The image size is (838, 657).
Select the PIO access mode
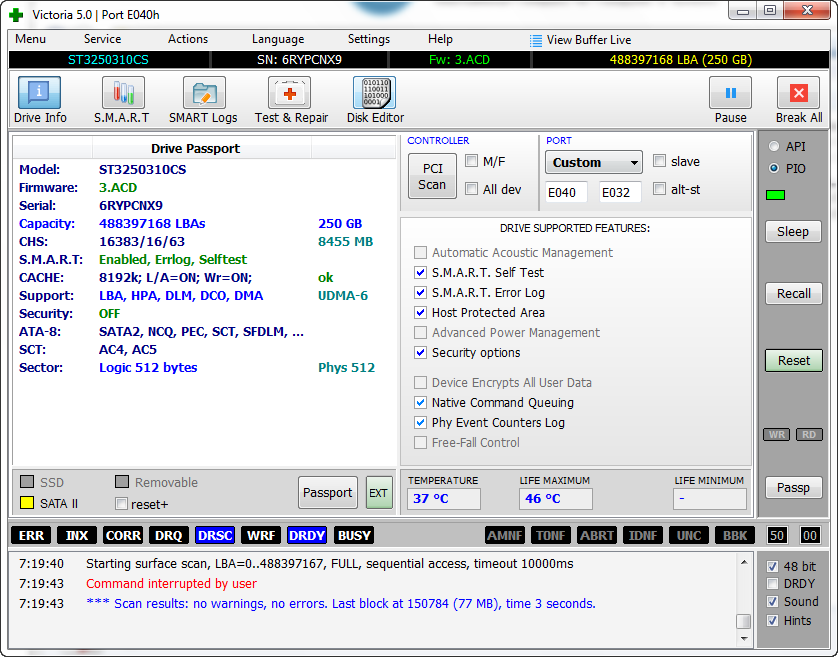pos(774,168)
